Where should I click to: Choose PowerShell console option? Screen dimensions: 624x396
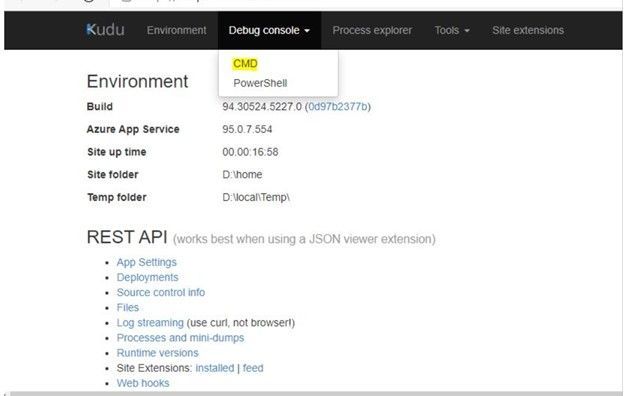260,83
